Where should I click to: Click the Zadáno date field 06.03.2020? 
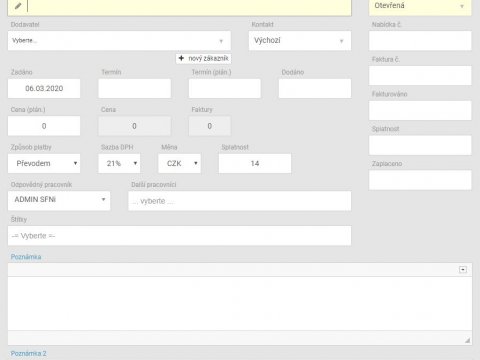[x=44, y=88]
